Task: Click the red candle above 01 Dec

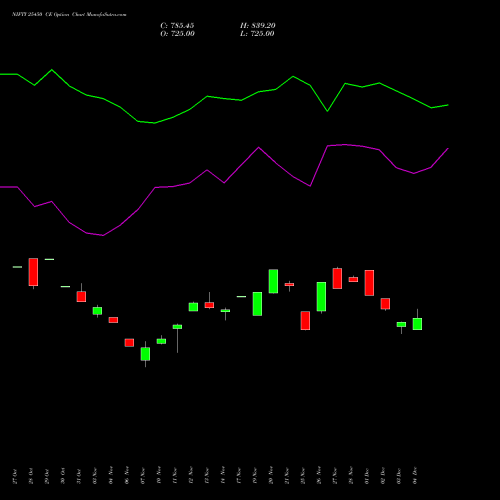Action: [369, 283]
